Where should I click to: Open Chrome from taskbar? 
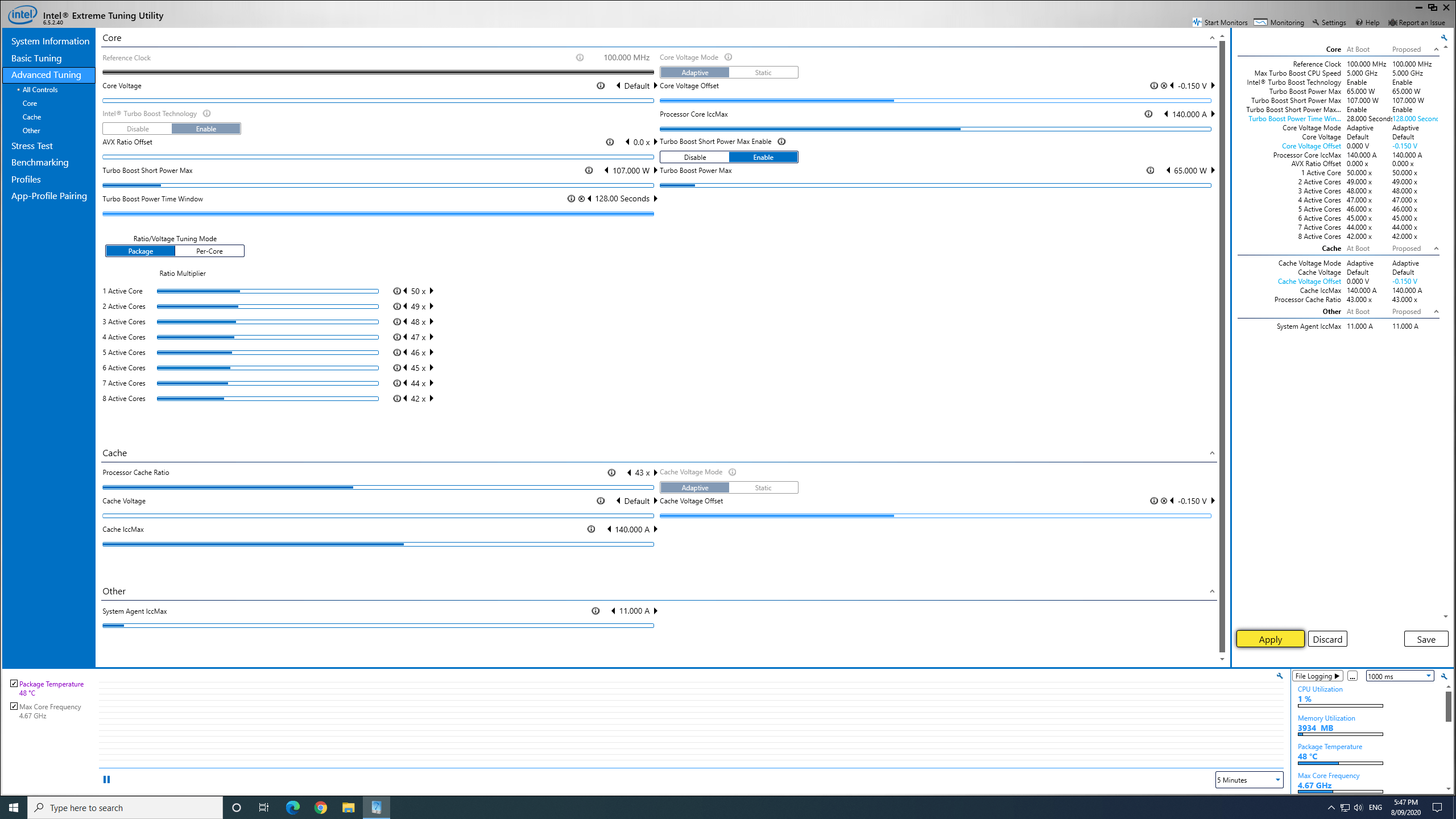[x=321, y=808]
